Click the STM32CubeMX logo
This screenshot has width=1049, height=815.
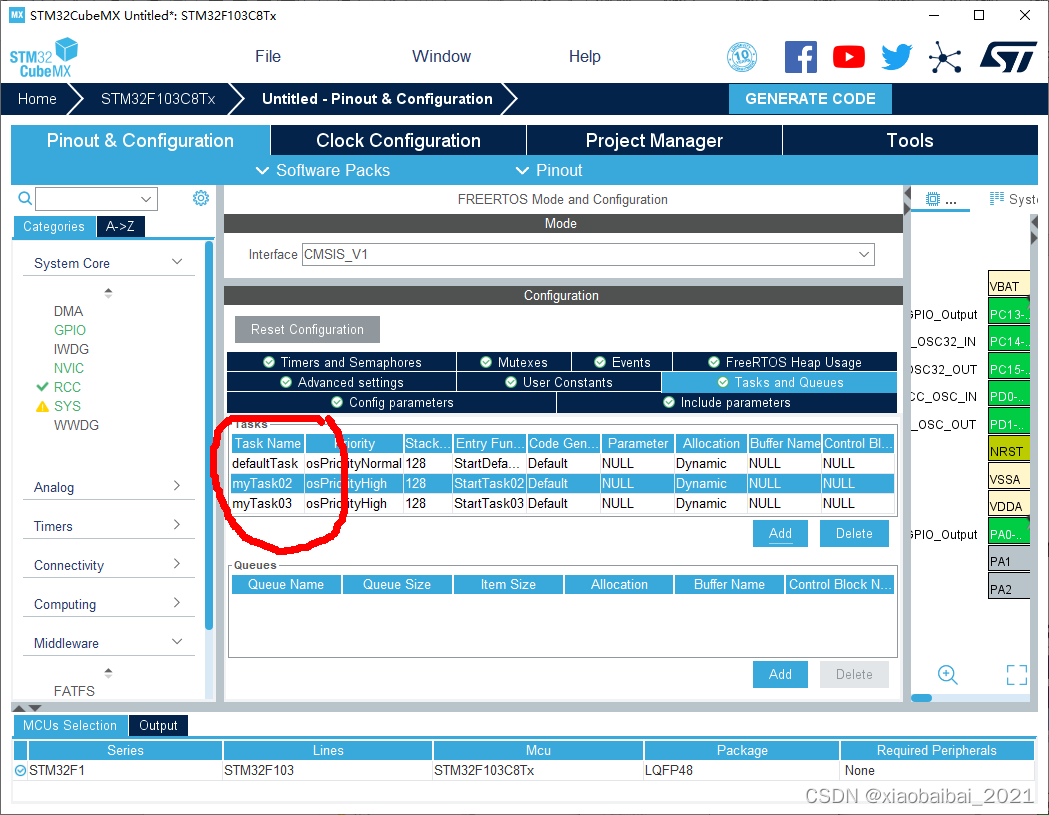43,58
